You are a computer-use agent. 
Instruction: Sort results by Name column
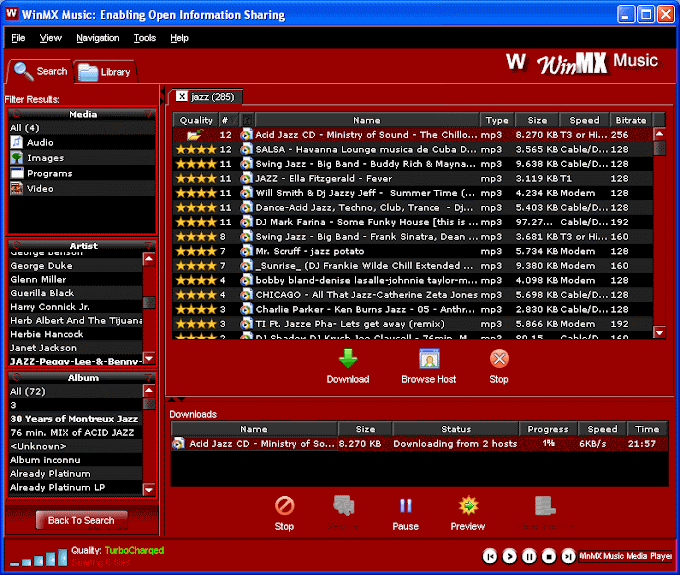[x=367, y=120]
